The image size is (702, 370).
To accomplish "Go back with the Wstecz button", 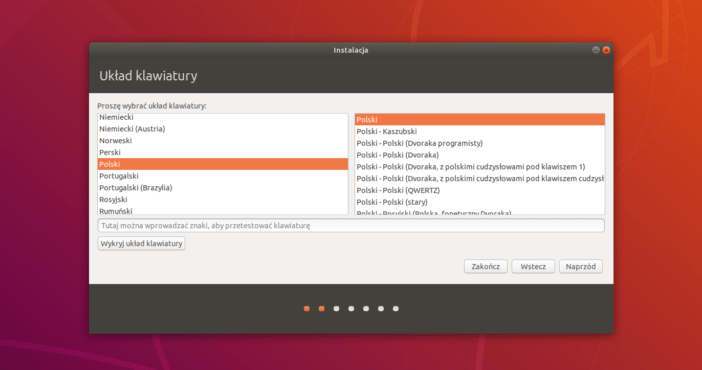I will (x=533, y=267).
